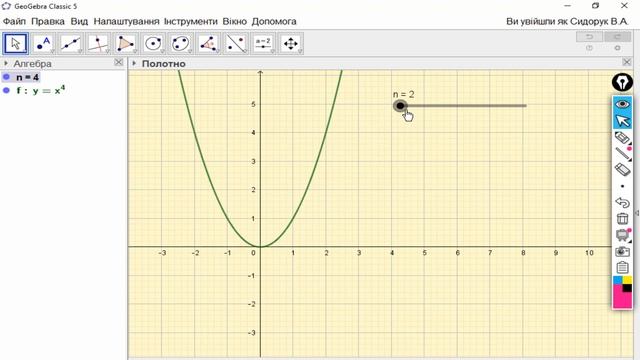Click the clipboard icon in annotation toolbar
This screenshot has height=360, width=640.
pyautogui.click(x=622, y=267)
